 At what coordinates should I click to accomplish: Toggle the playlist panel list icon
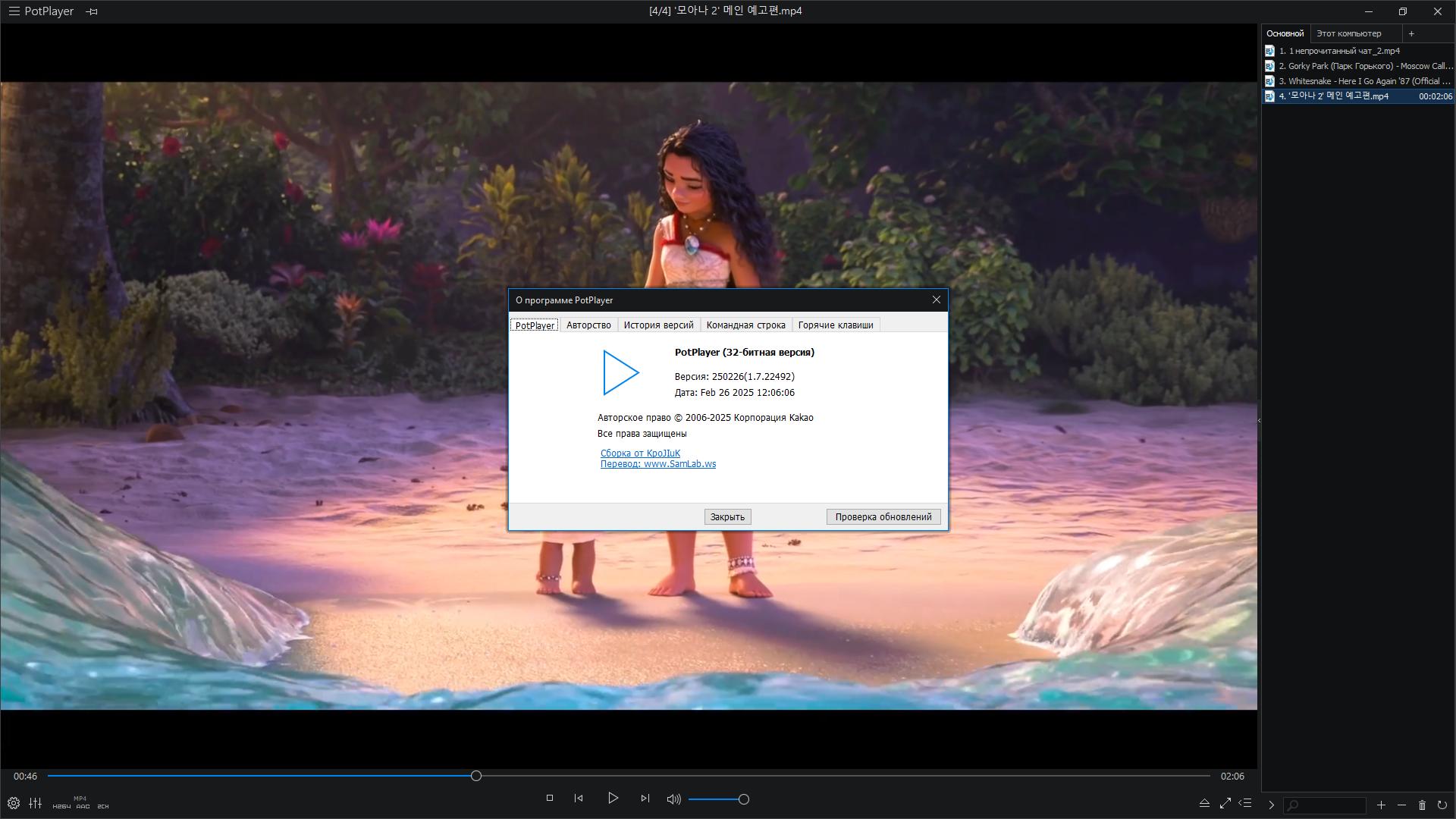pyautogui.click(x=1245, y=804)
